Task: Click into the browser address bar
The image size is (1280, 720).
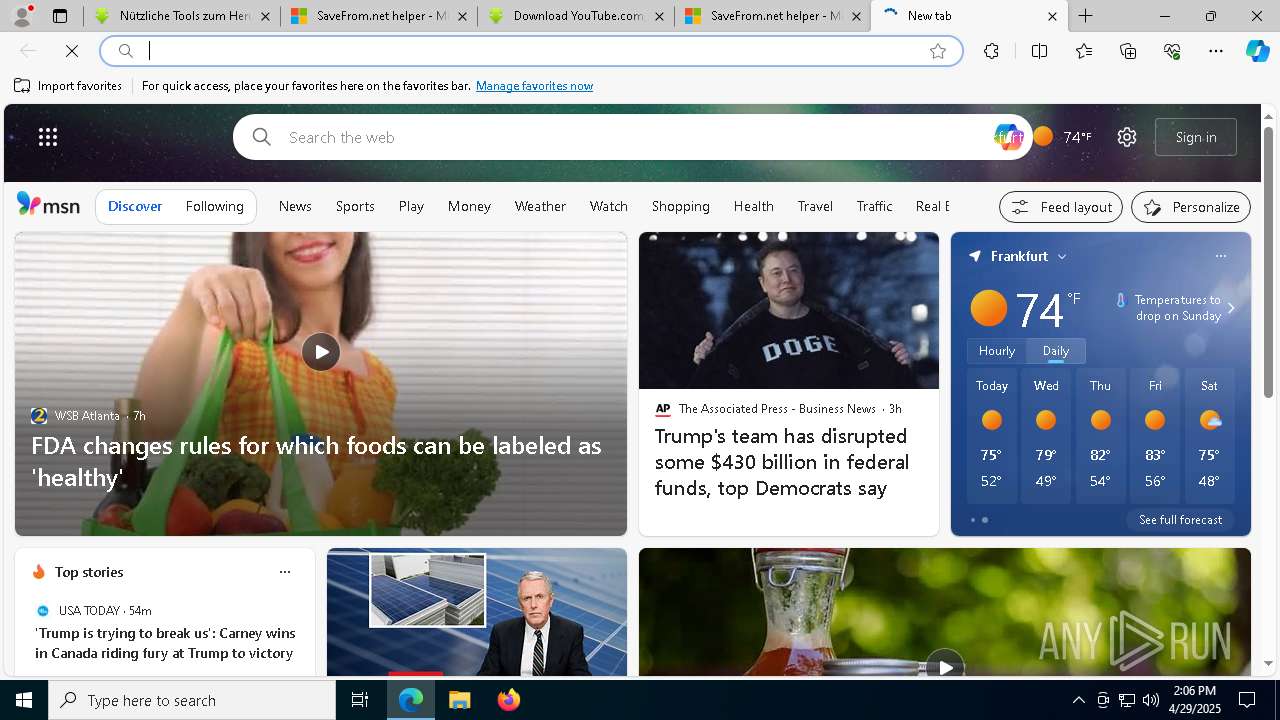Action: pos(530,51)
